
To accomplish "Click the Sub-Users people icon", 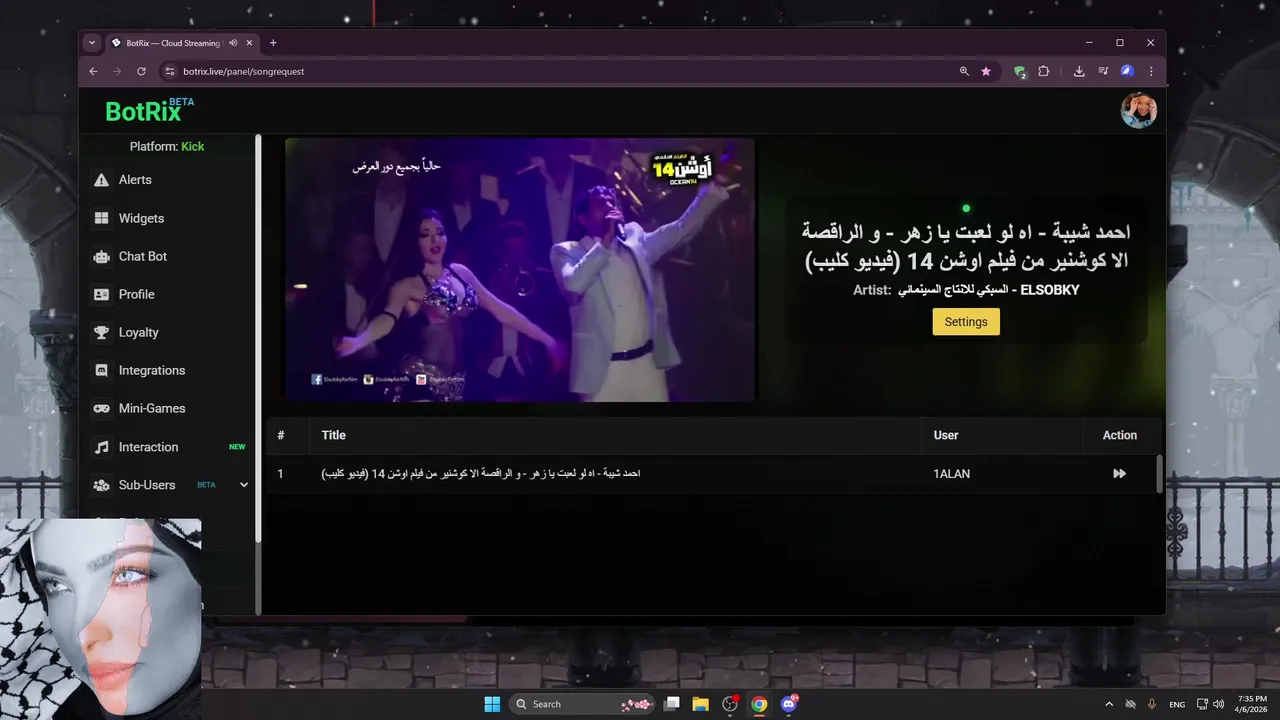I will click(101, 485).
